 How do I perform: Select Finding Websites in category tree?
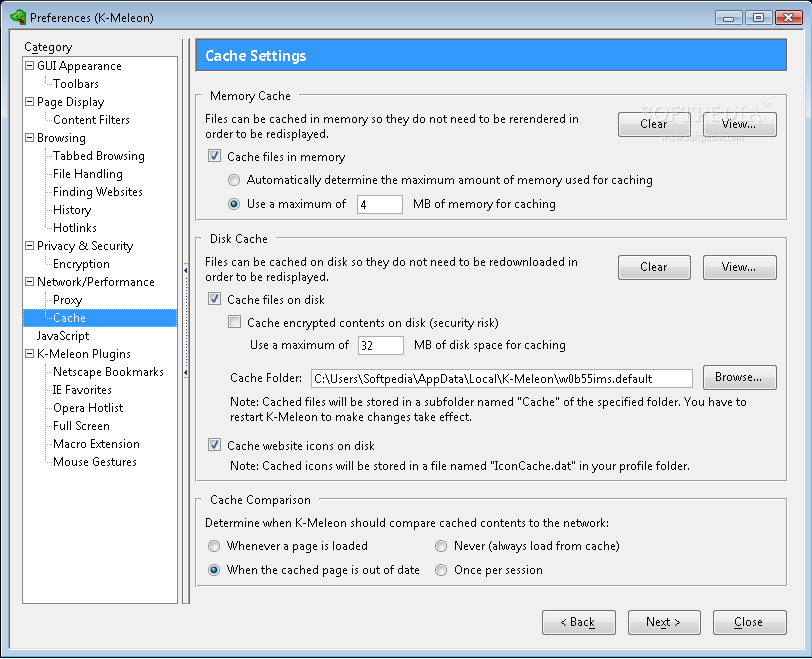97,192
